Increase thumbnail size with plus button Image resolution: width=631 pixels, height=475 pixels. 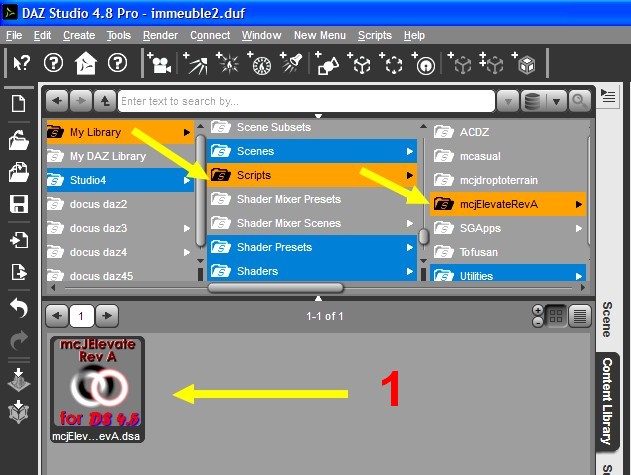[x=538, y=310]
